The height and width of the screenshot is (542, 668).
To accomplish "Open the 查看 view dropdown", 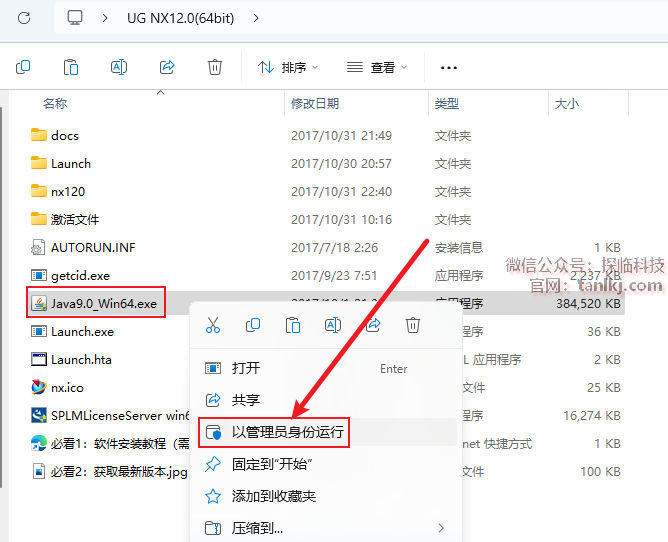I will click(x=377, y=67).
